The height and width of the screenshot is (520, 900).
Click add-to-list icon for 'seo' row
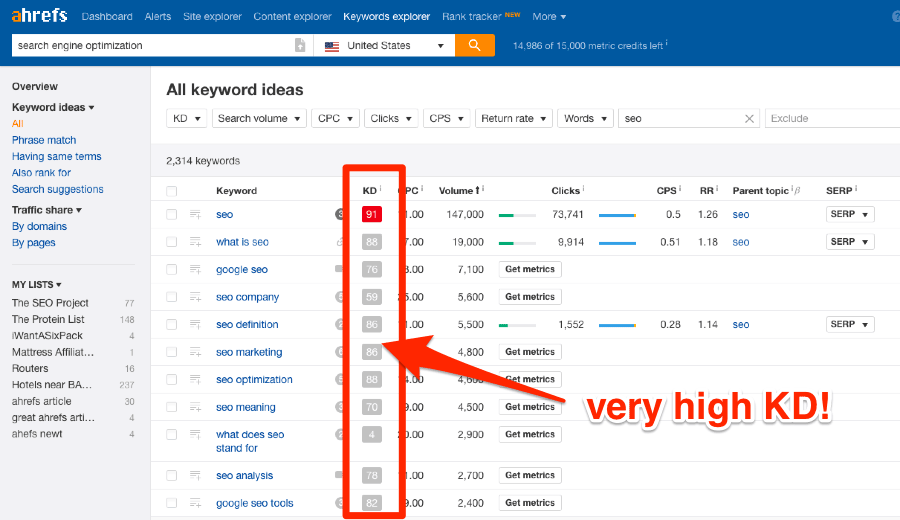click(x=195, y=215)
